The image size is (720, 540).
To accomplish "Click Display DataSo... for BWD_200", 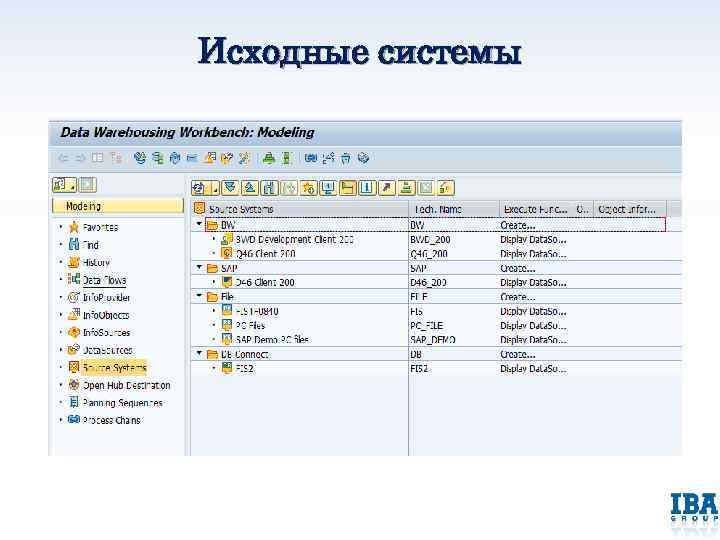I will tap(533, 240).
